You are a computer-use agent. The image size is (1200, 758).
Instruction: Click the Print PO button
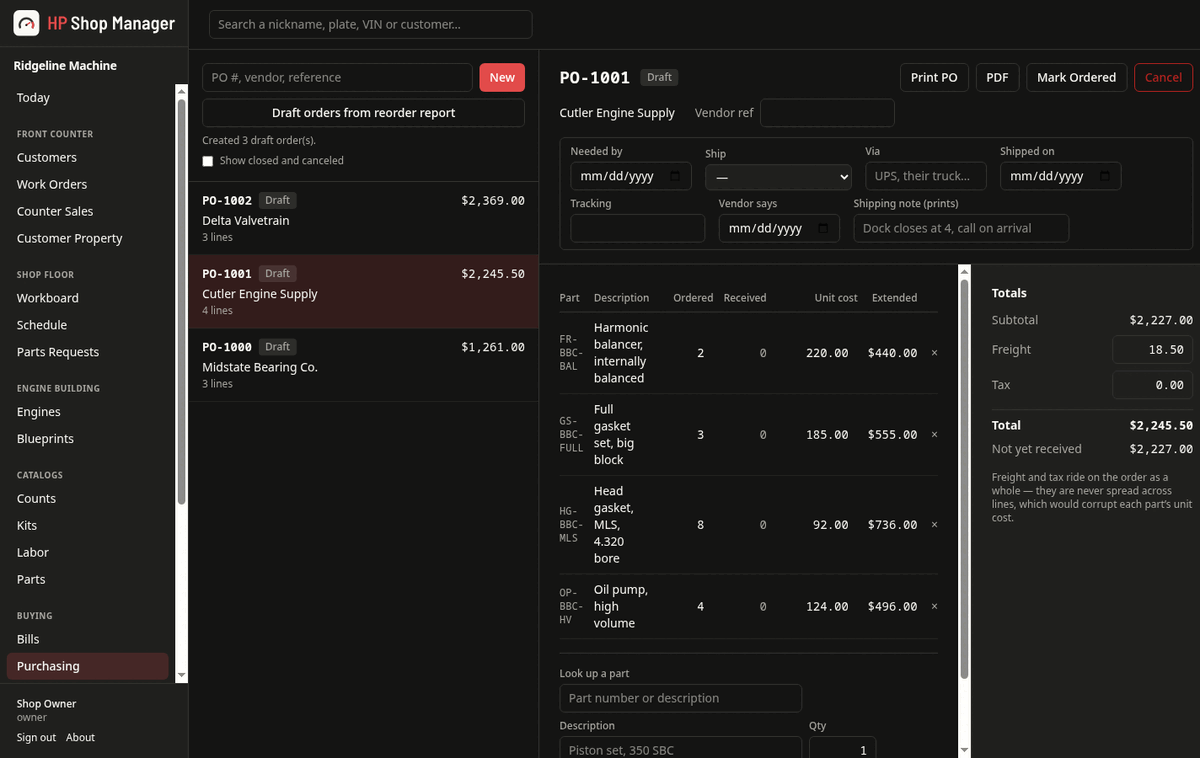pyautogui.click(x=934, y=78)
